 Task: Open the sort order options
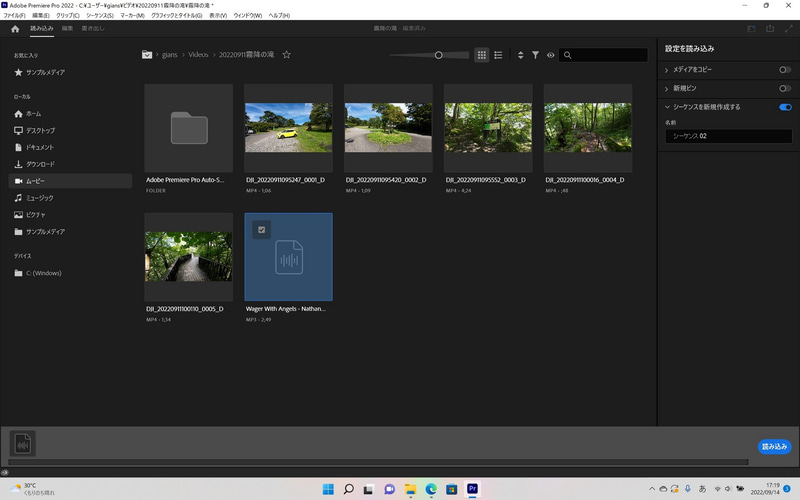click(520, 55)
